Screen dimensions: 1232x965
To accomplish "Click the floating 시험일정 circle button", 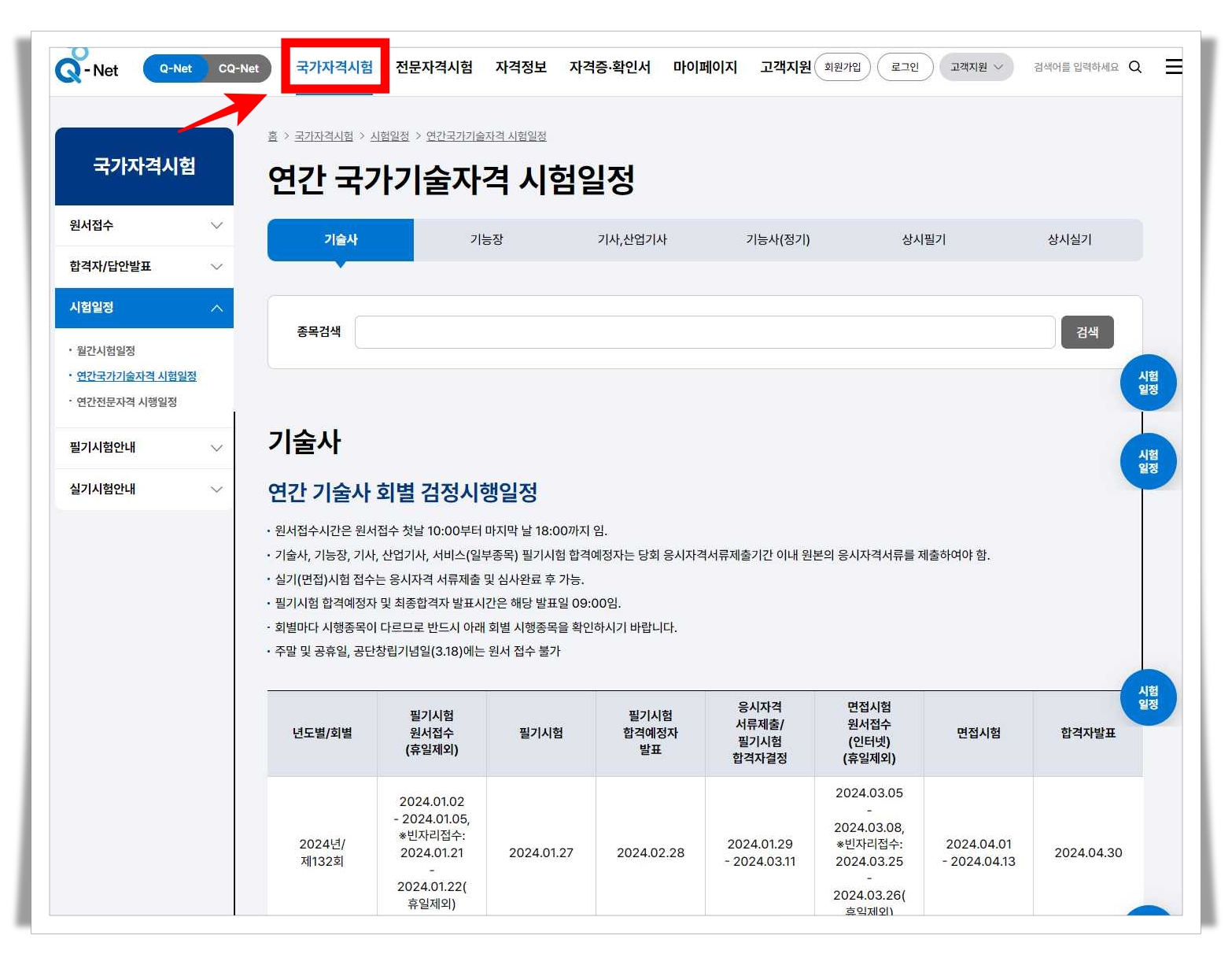I will pos(1148,383).
